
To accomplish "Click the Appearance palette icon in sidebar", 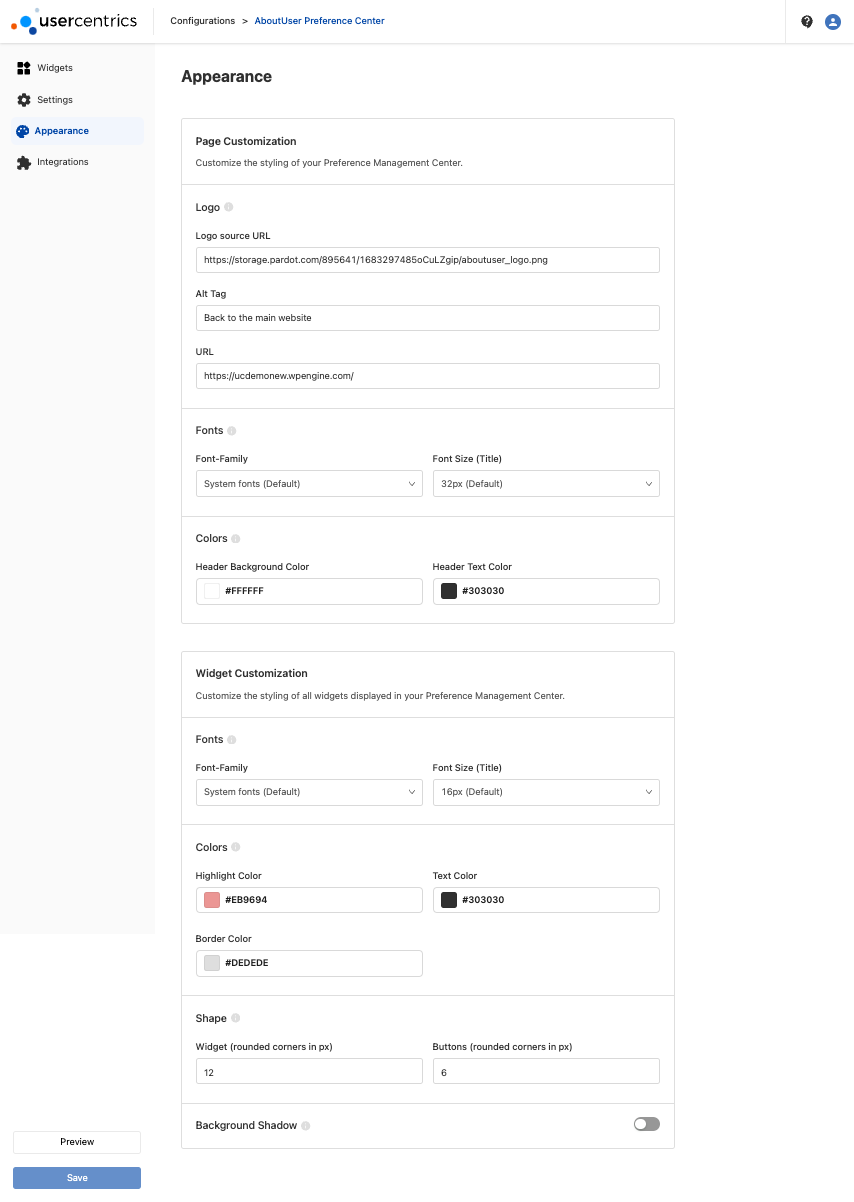I will click(x=22, y=131).
